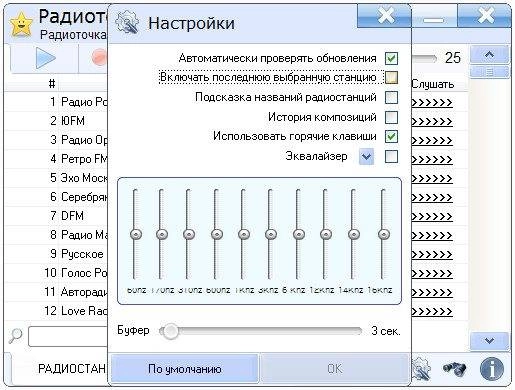Enable the Эквалайзер checkbox
The image size is (515, 390).
(391, 156)
